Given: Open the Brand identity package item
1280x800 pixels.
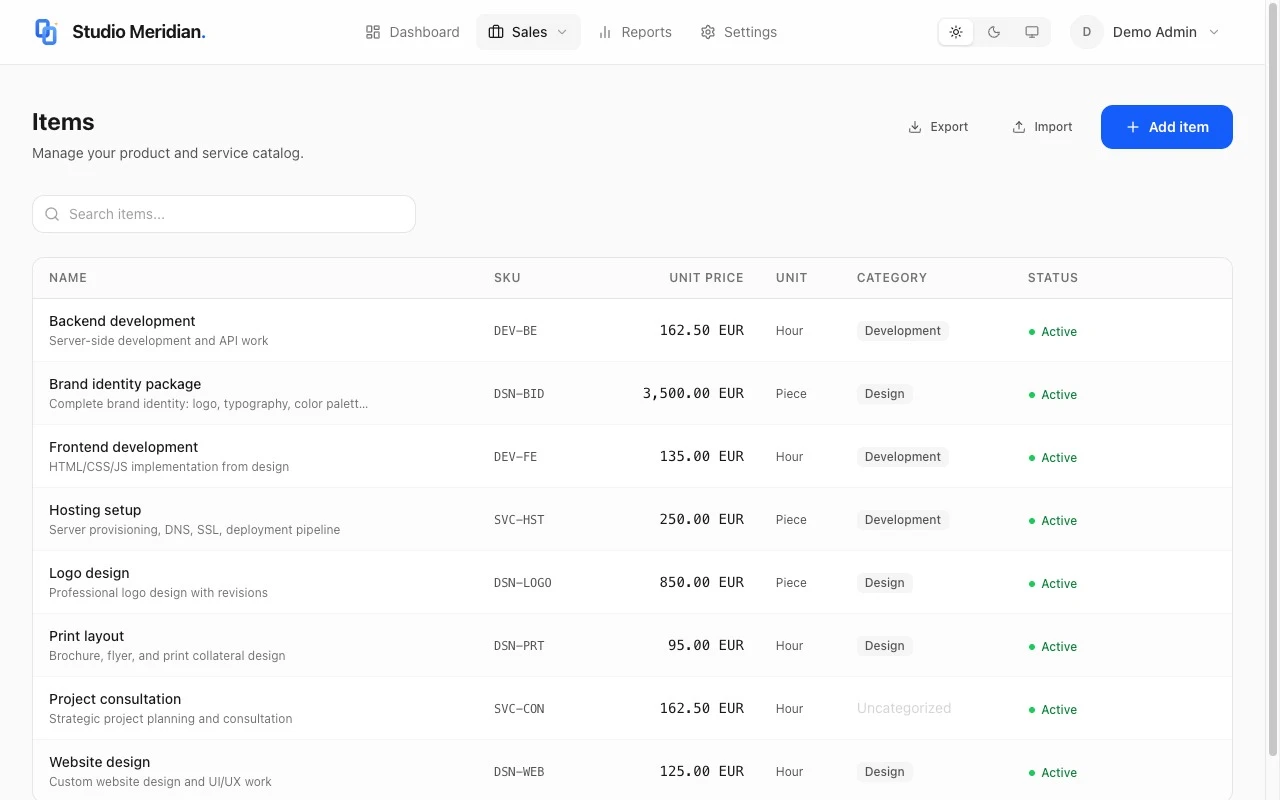Looking at the screenshot, I should [x=125, y=384].
